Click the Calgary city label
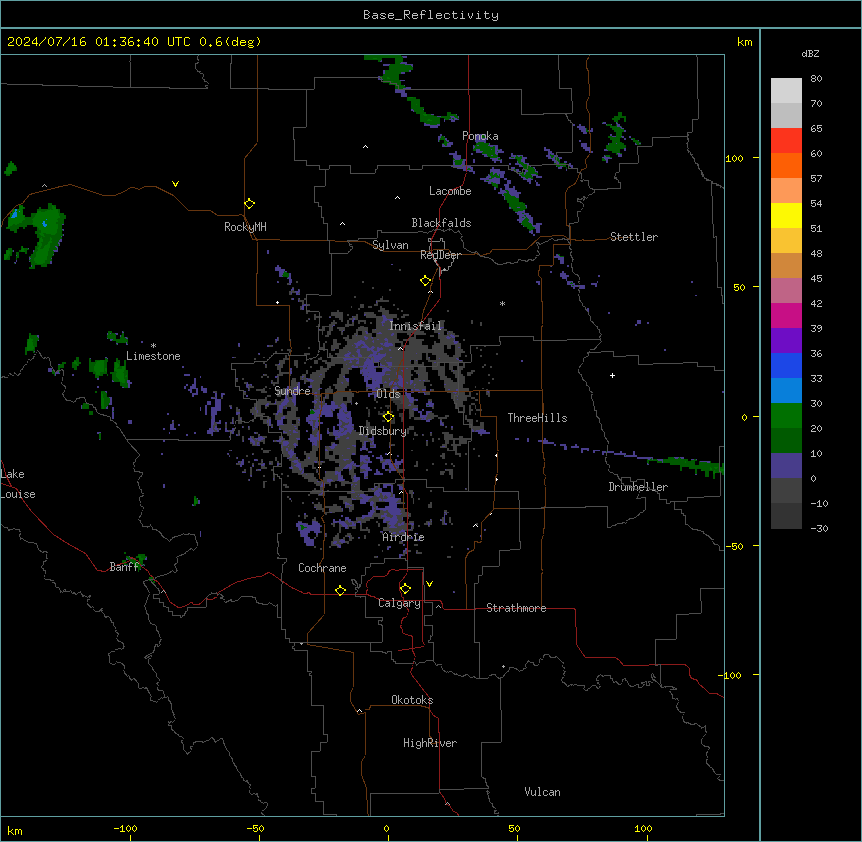Image resolution: width=862 pixels, height=842 pixels. [399, 603]
